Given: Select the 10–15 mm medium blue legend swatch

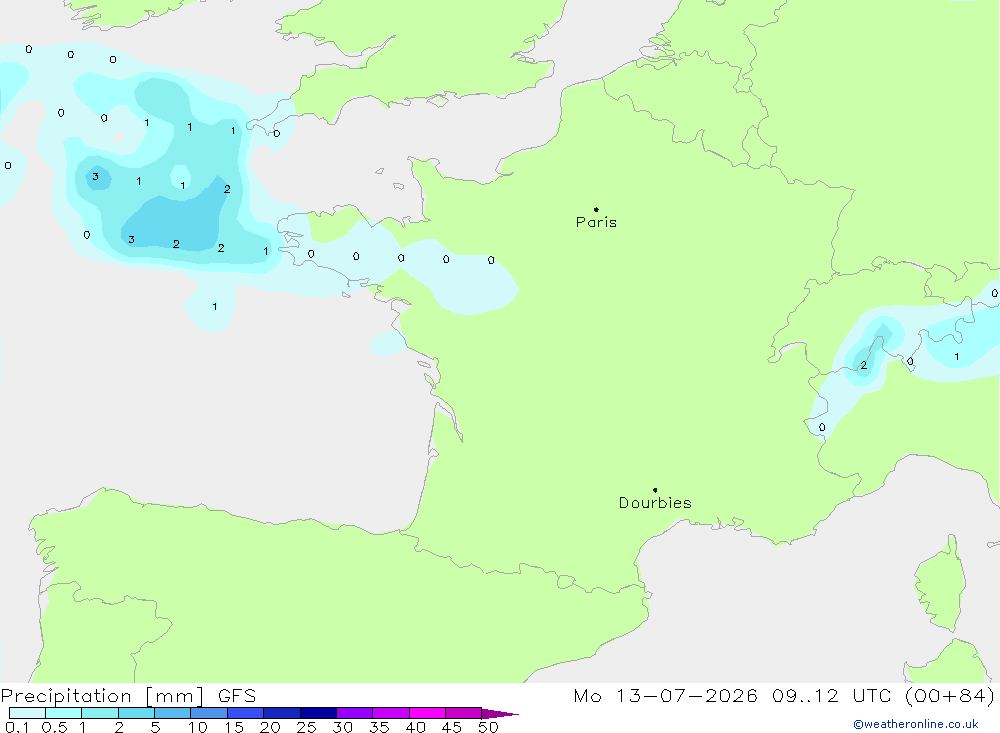Looking at the screenshot, I should 209,713.
